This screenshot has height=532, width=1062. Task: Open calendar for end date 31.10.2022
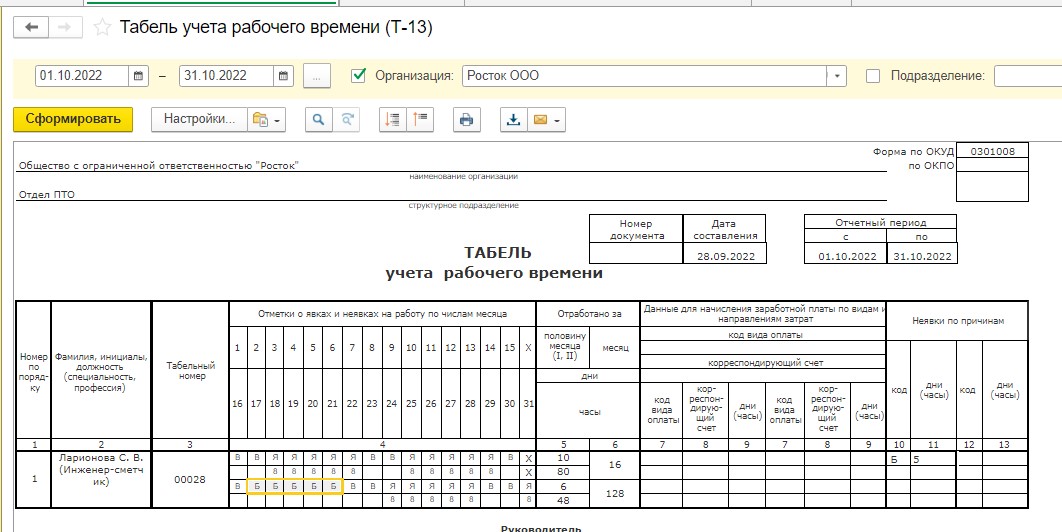(x=283, y=76)
